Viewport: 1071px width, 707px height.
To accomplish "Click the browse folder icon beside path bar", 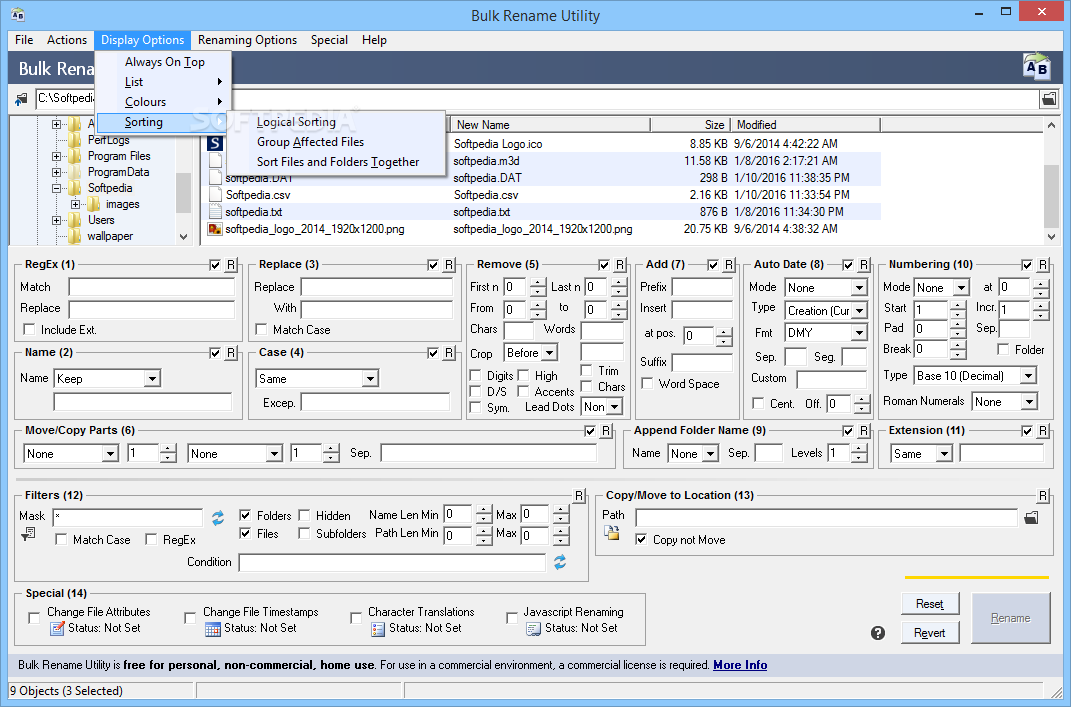I will point(1048,99).
